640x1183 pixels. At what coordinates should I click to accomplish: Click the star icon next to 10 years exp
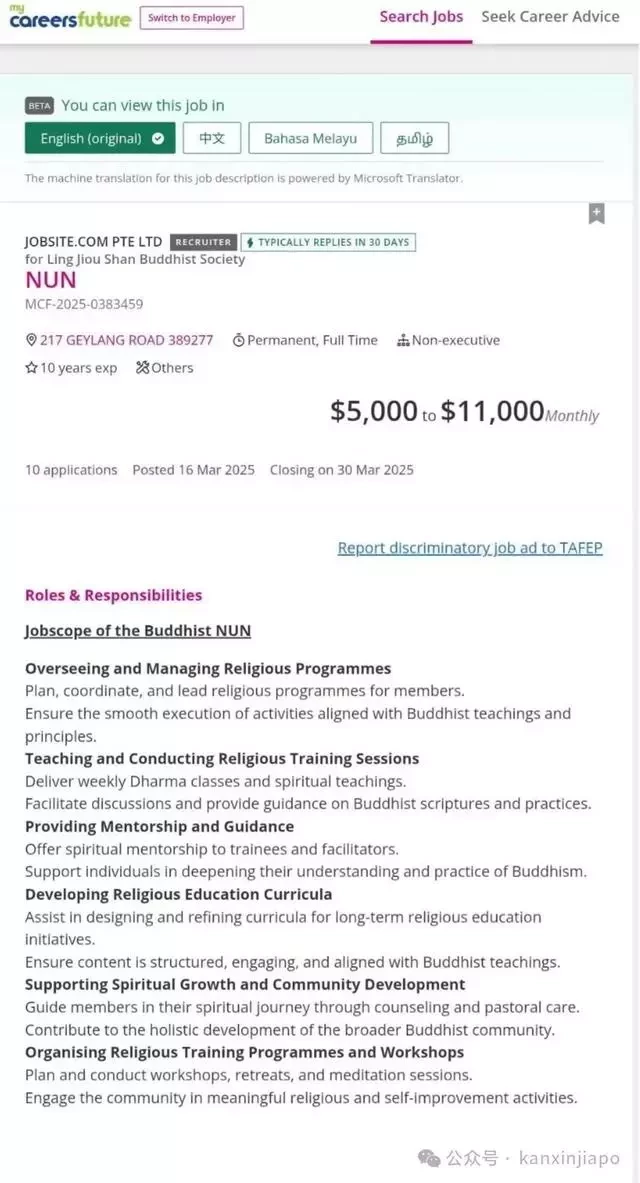[31, 368]
